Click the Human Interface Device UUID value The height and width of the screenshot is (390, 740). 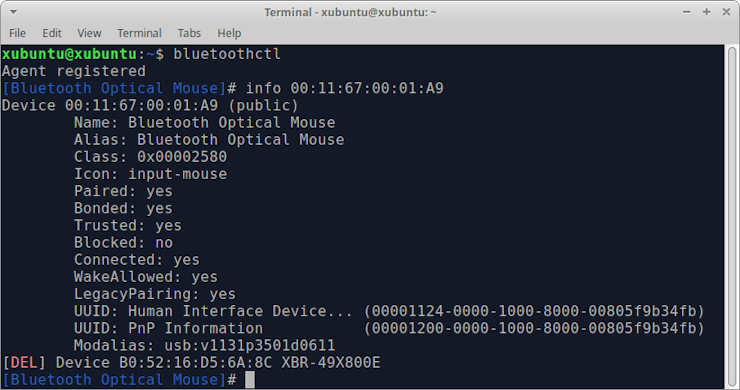tap(534, 311)
